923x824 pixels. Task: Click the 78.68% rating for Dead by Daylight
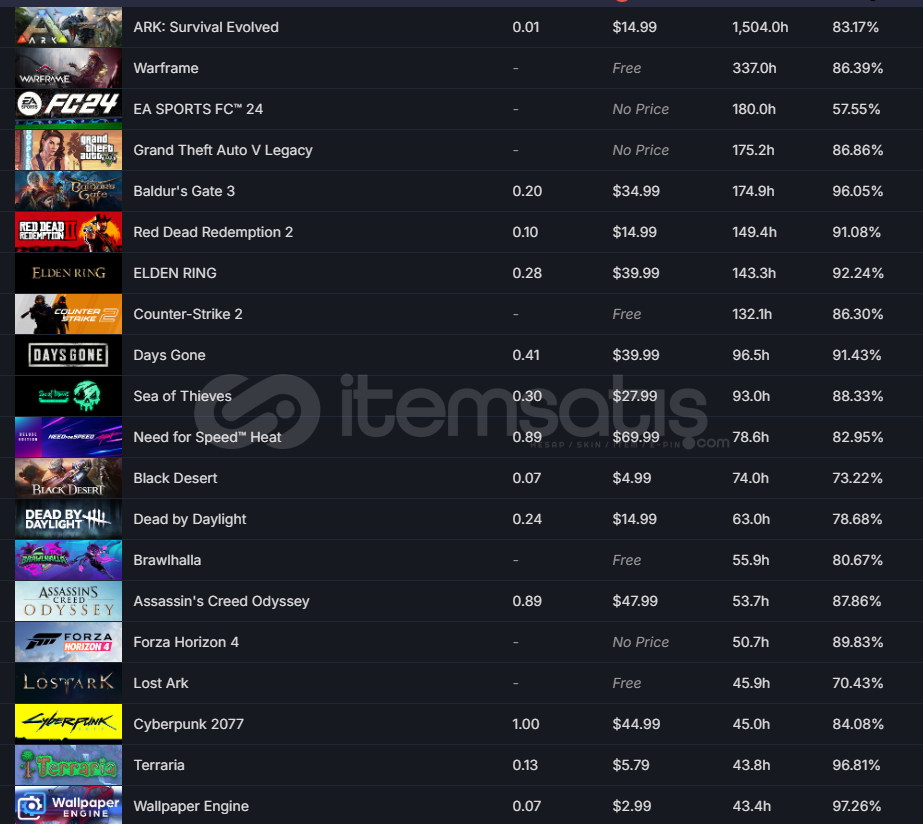tap(857, 519)
